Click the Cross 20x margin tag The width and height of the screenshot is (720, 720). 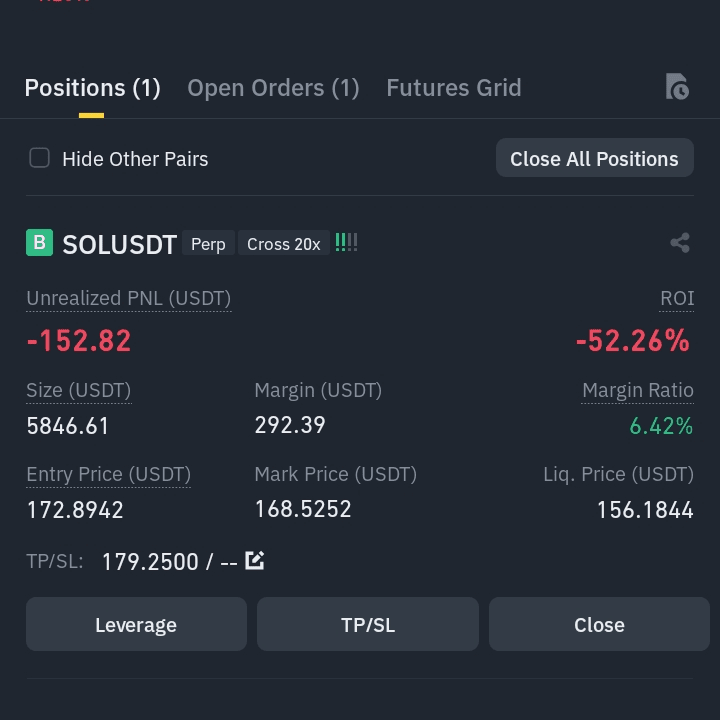coord(284,243)
